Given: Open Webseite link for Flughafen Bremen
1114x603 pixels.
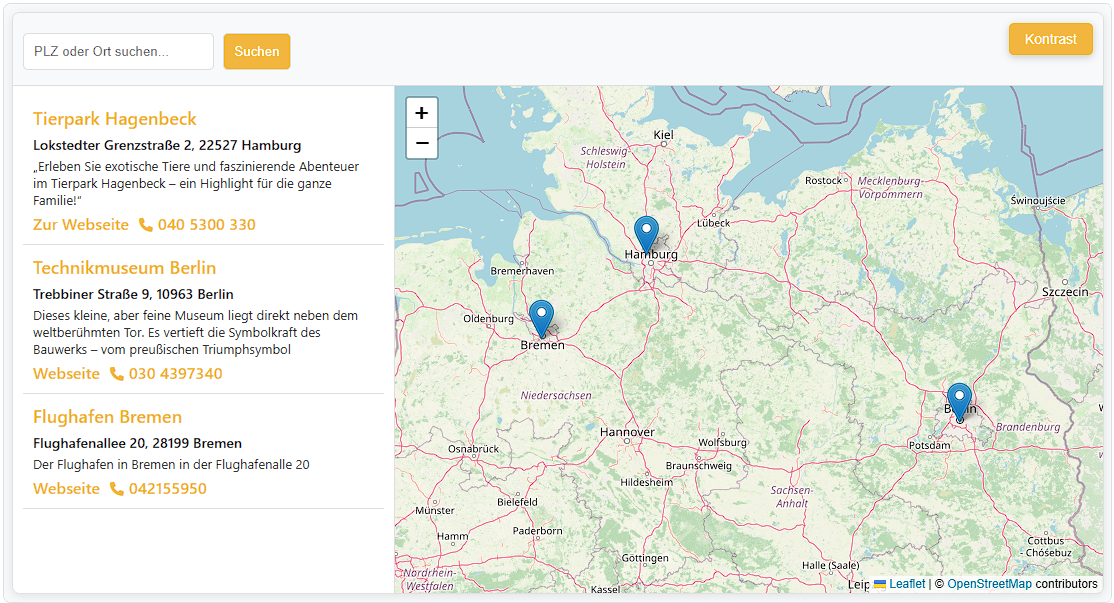Looking at the screenshot, I should (x=66, y=489).
